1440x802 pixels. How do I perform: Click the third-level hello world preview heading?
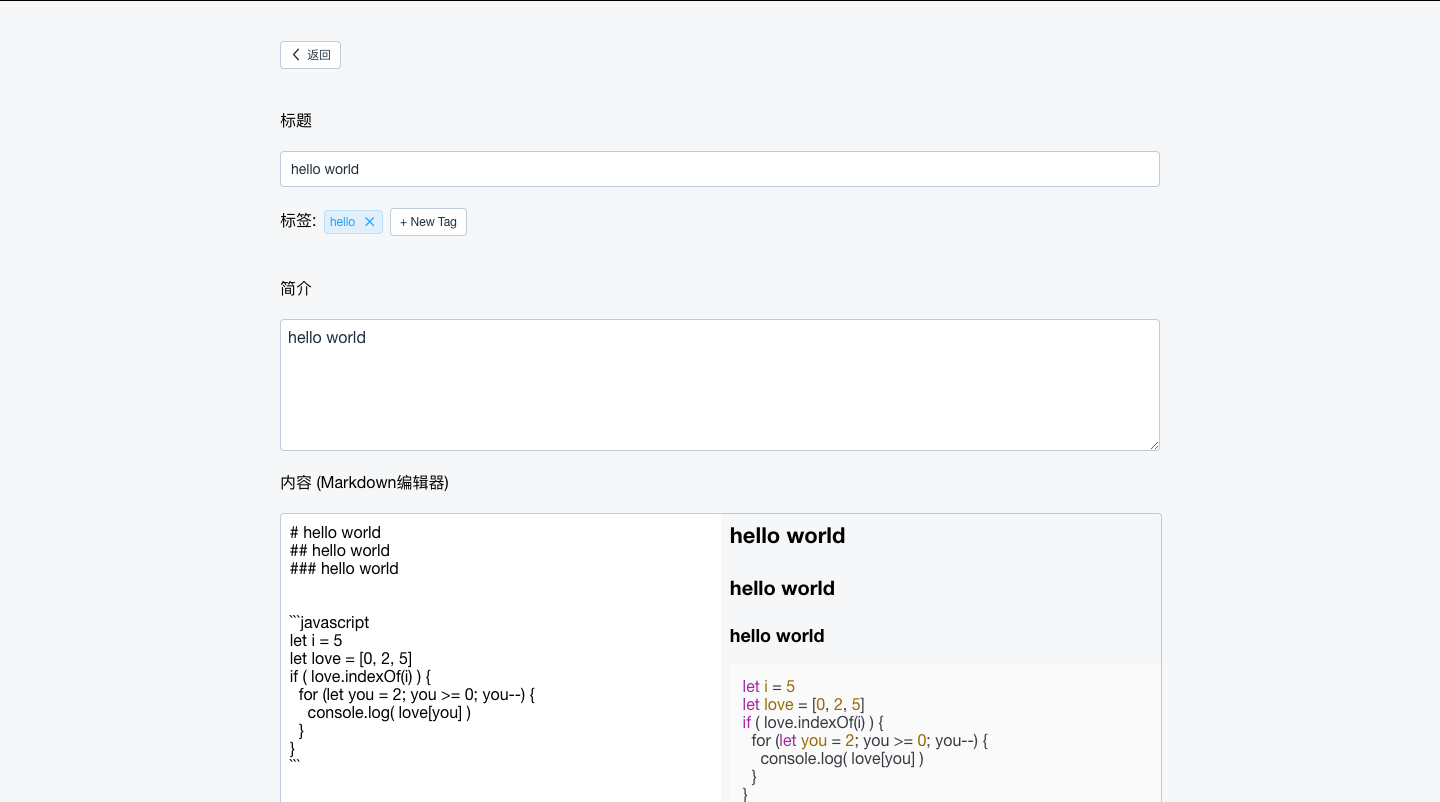click(x=777, y=636)
